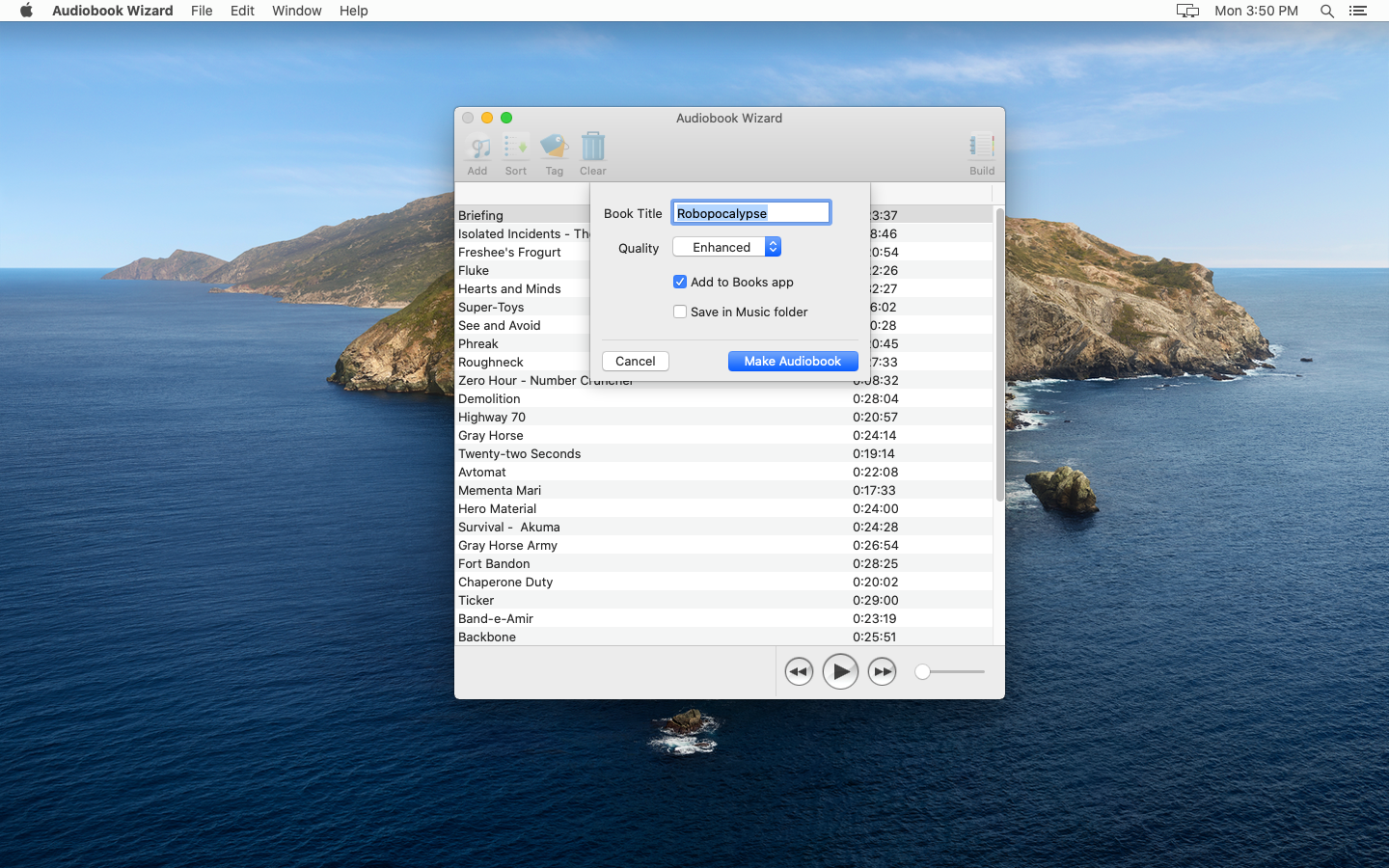Click the 0:29:00 duration for Ticker
The height and width of the screenshot is (868, 1389).
pyautogui.click(x=875, y=600)
